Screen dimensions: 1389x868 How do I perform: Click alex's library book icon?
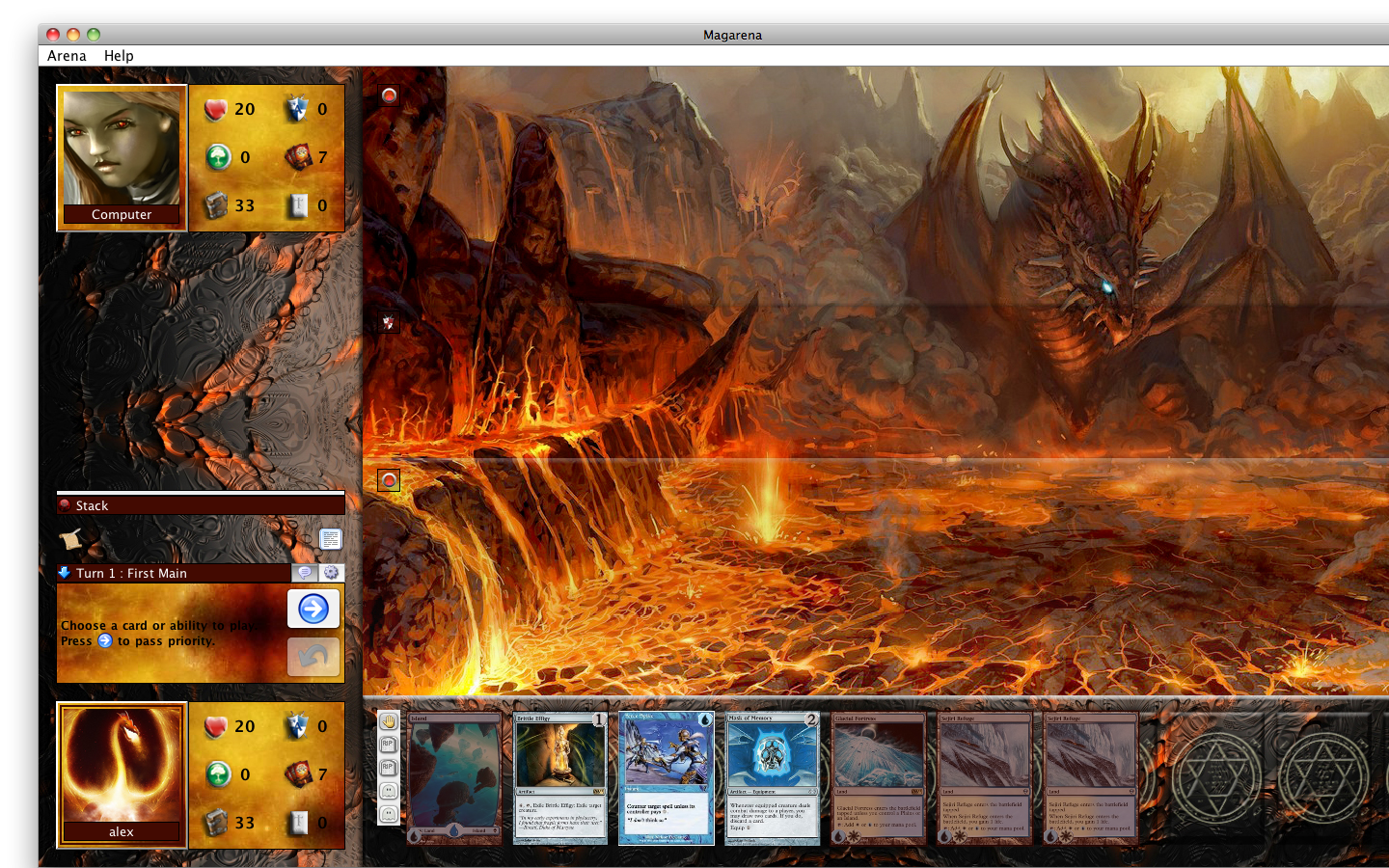tap(216, 822)
